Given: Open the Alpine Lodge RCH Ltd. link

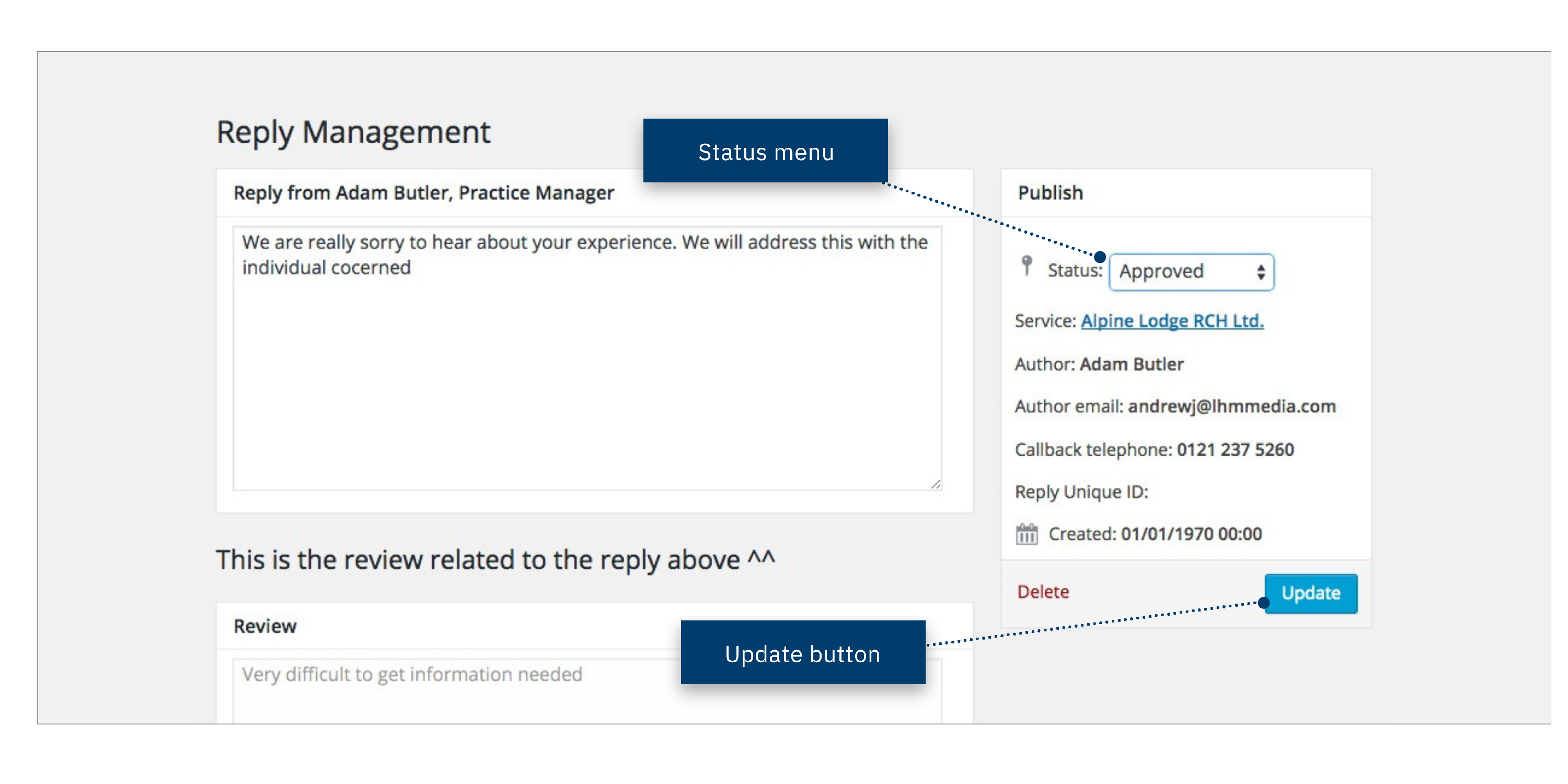Looking at the screenshot, I should pyautogui.click(x=1172, y=321).
